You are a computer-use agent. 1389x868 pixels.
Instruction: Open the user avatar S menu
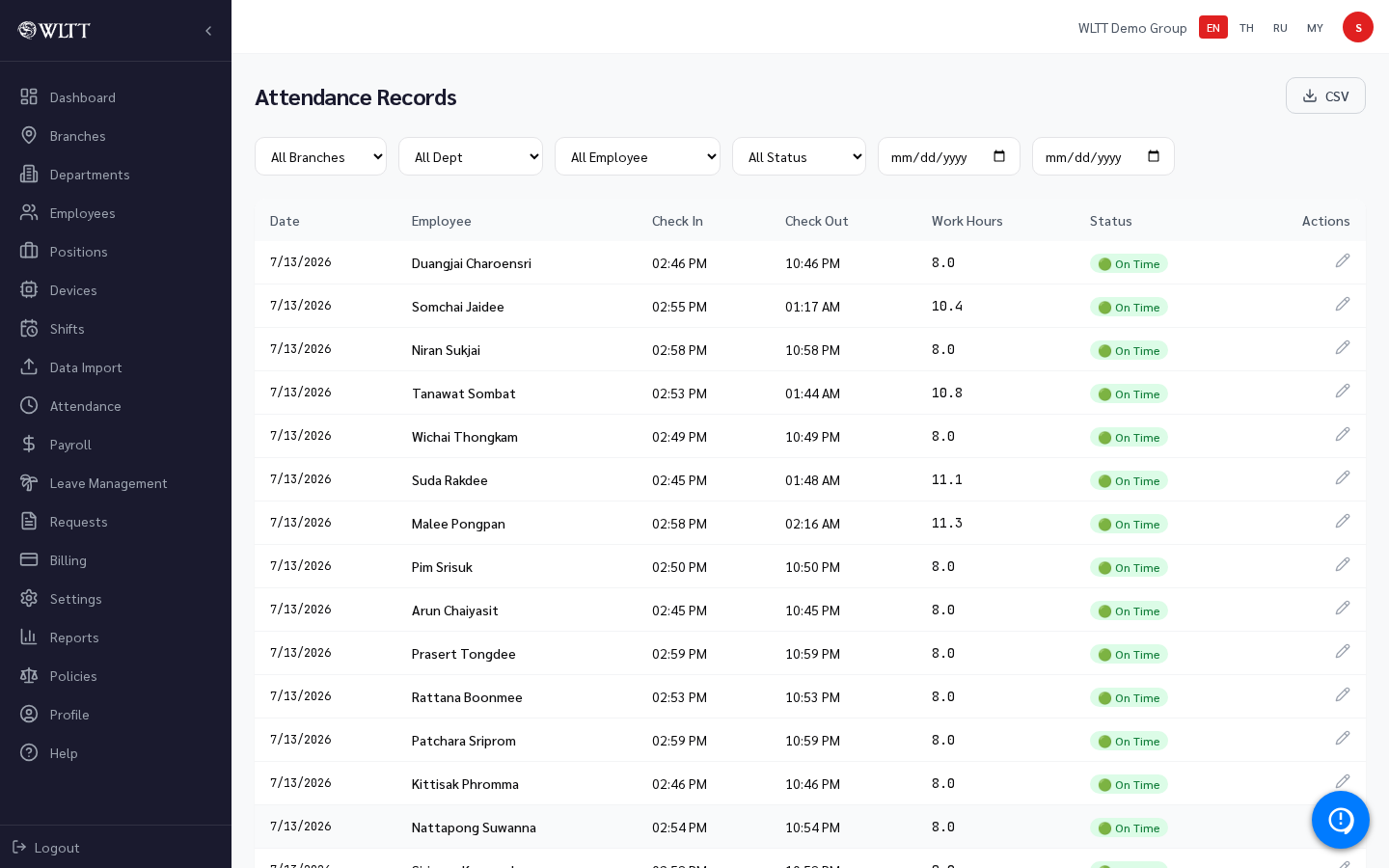point(1358,27)
